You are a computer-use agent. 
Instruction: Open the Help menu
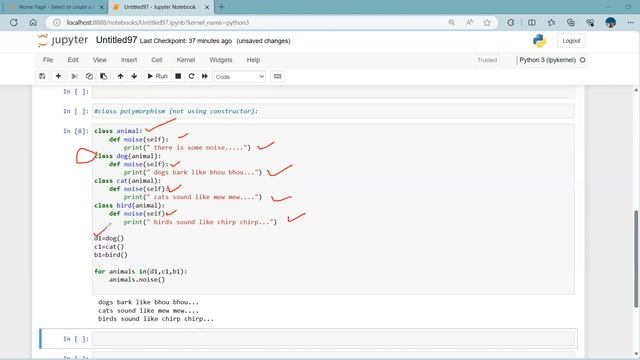tap(253, 60)
